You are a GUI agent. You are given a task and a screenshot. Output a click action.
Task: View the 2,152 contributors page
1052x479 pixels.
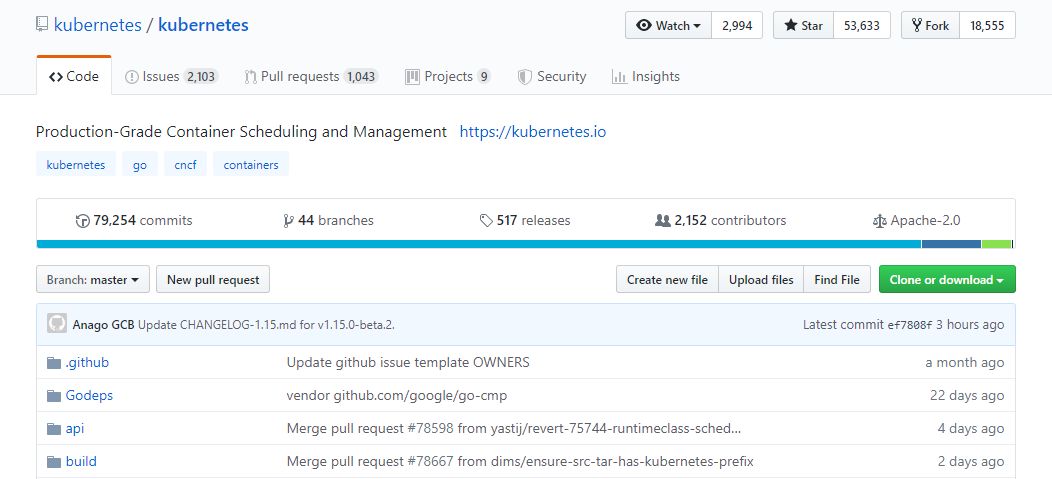pyautogui.click(x=721, y=221)
